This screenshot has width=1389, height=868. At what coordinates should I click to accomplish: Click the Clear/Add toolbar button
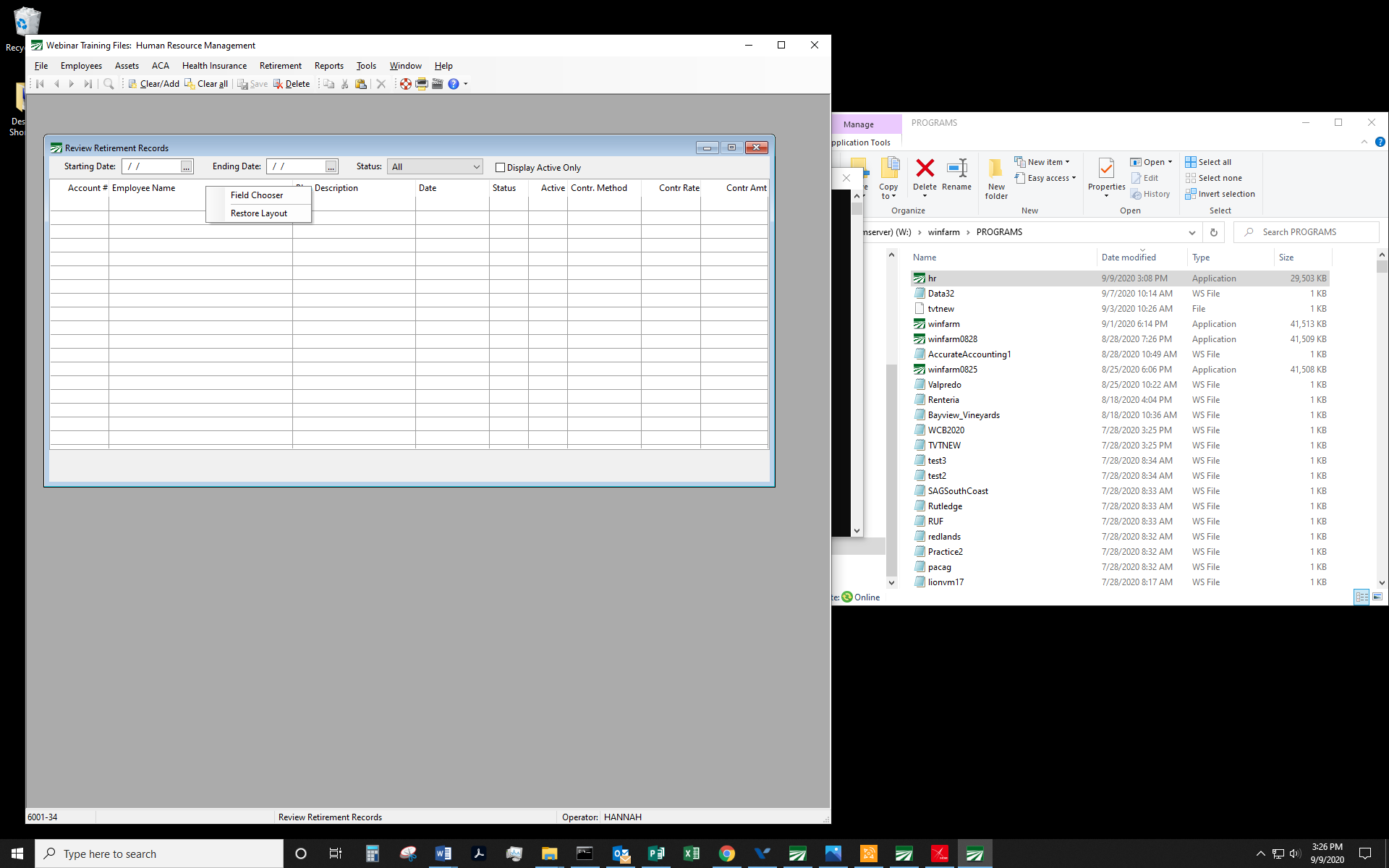point(153,84)
